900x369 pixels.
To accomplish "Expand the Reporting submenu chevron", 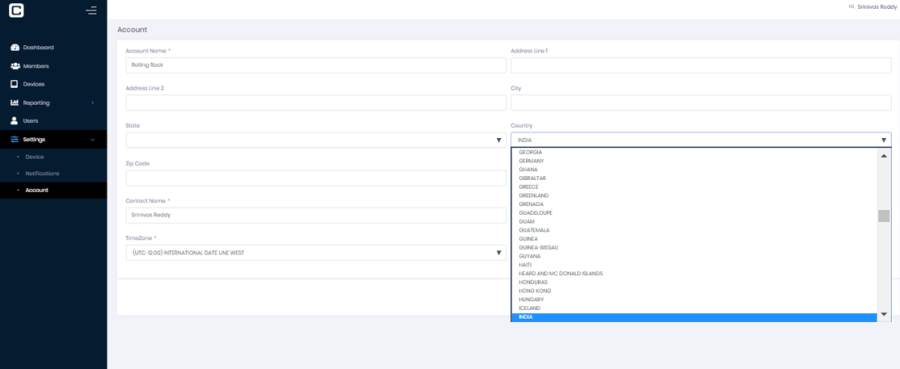I will coord(93,103).
